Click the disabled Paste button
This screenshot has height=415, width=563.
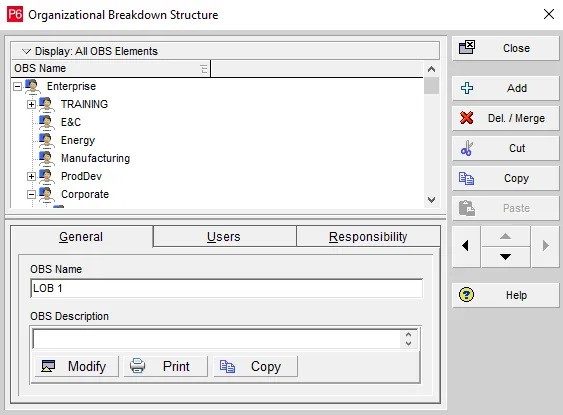coord(506,208)
